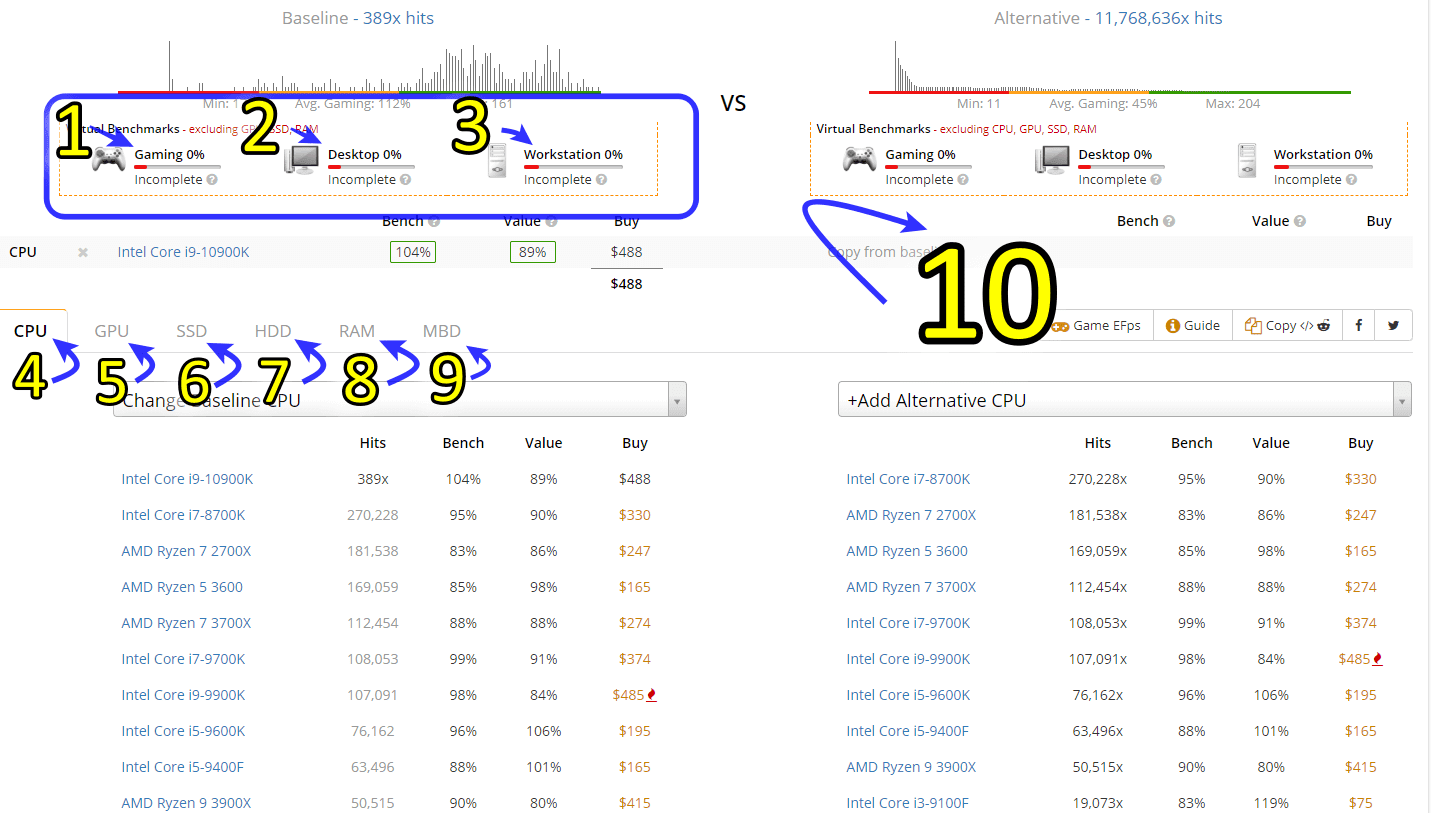
Task: Click the baseline list Hits column header
Action: (x=372, y=443)
